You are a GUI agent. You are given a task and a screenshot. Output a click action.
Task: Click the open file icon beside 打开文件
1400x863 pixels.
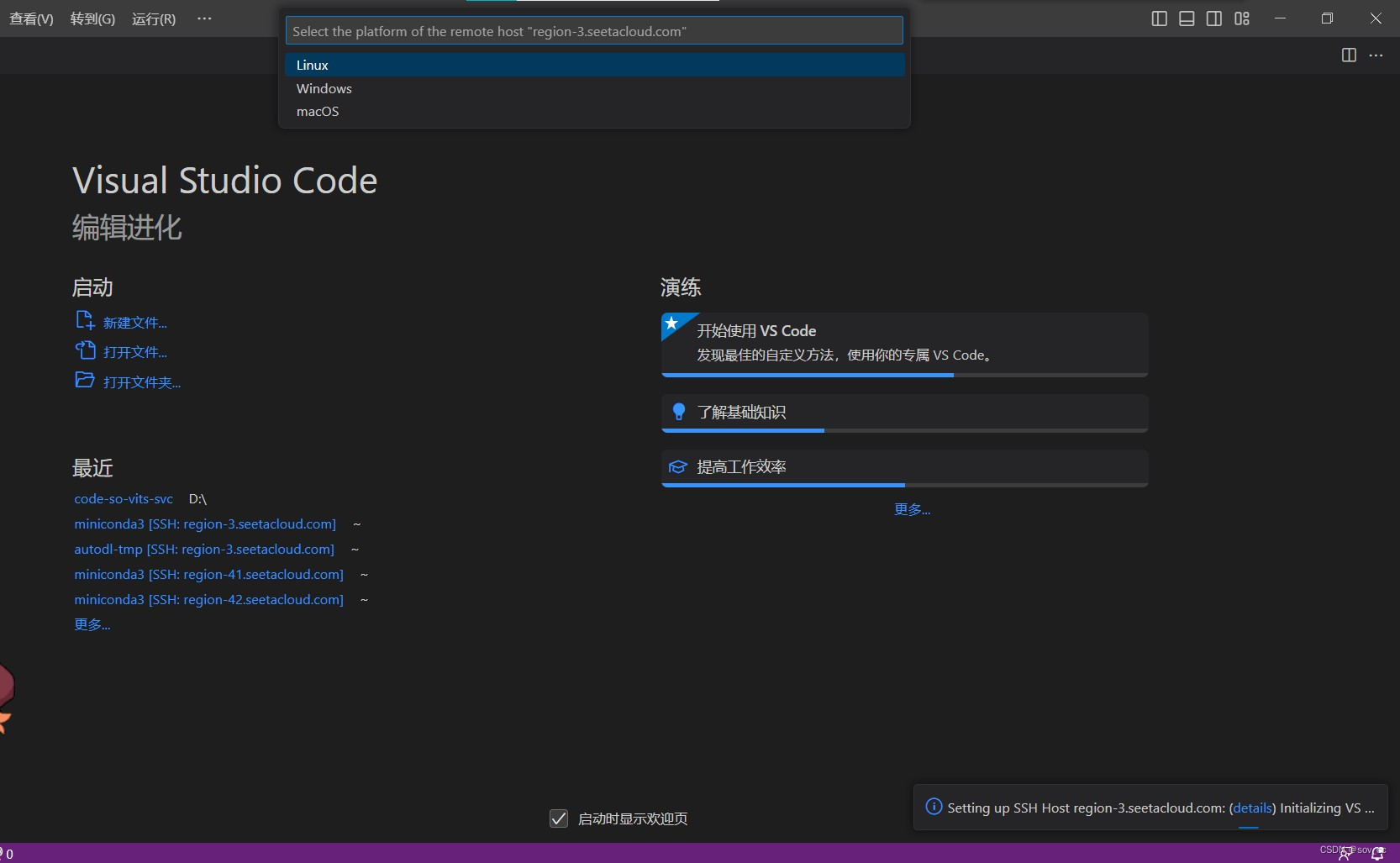coord(85,350)
